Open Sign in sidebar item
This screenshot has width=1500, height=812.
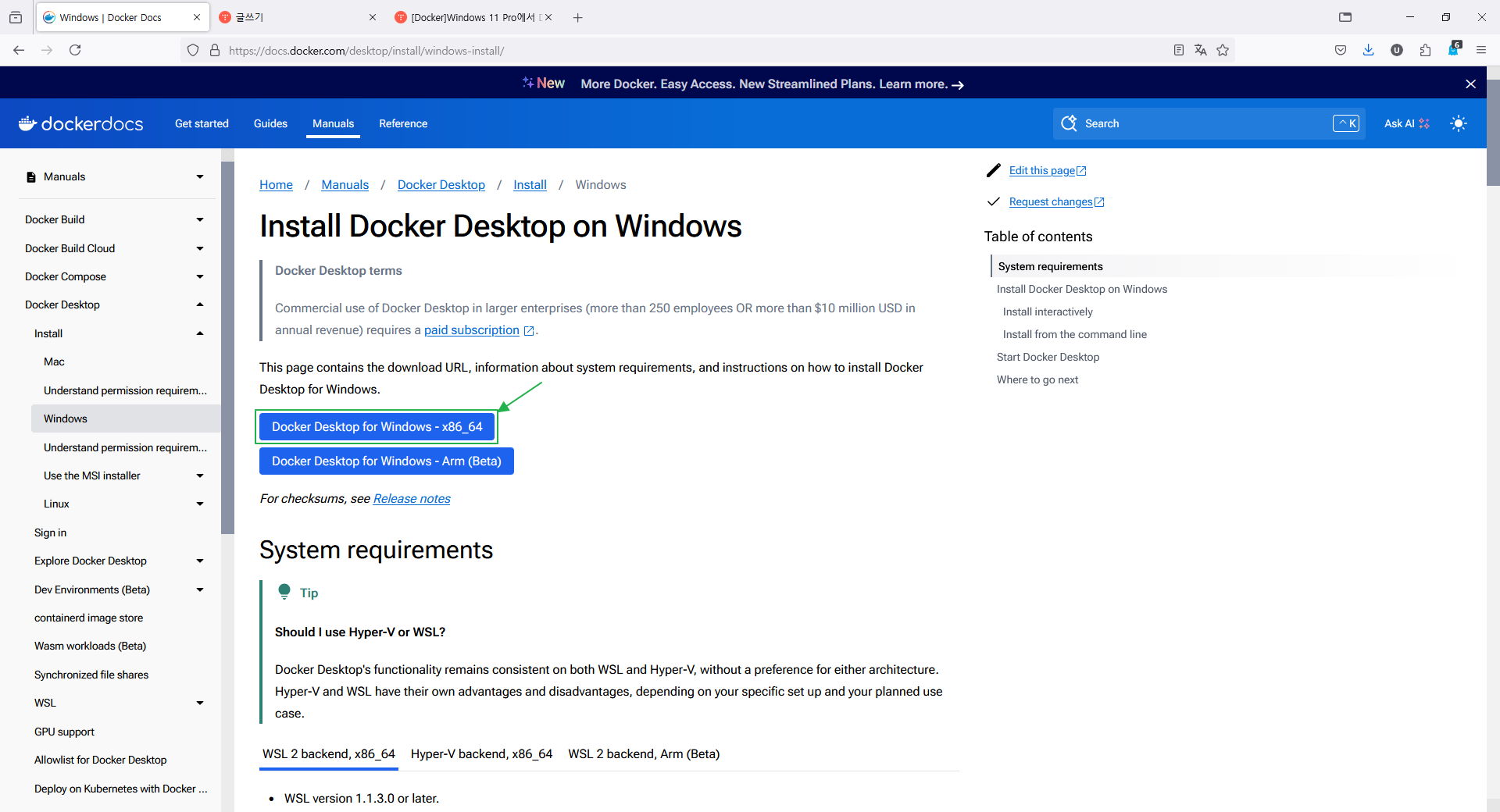[x=50, y=532]
